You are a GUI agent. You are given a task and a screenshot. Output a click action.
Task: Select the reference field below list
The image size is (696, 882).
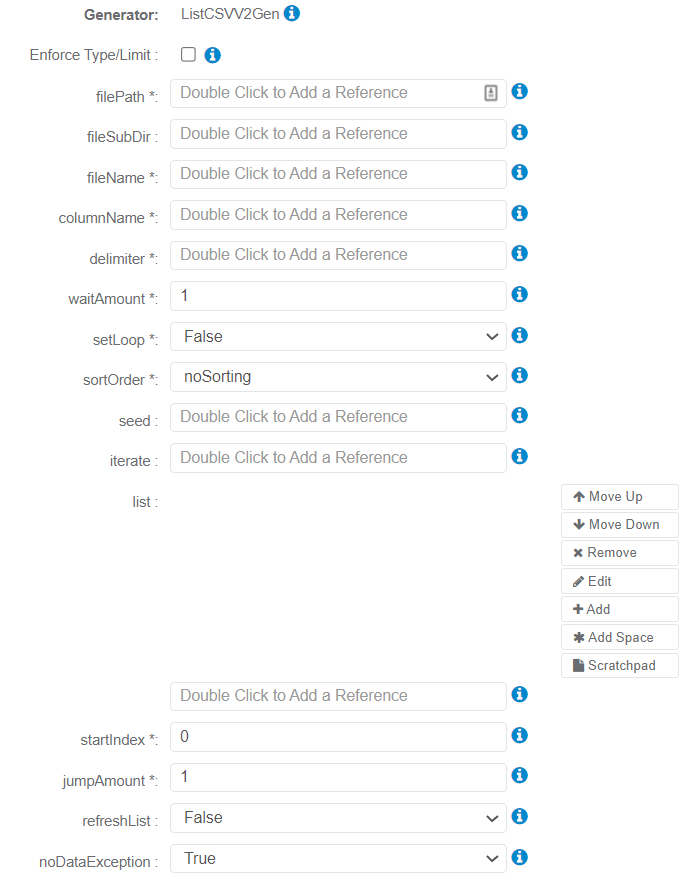(x=338, y=696)
